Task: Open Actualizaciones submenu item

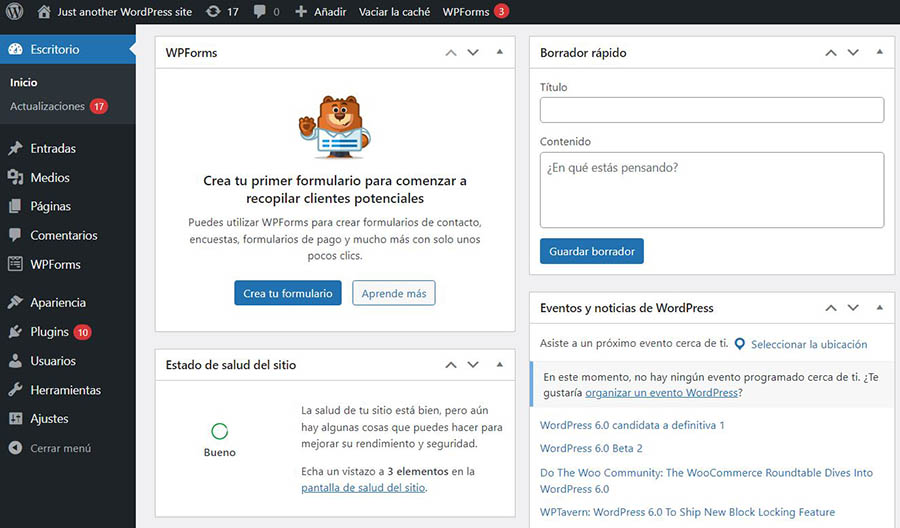Action: pos(47,106)
